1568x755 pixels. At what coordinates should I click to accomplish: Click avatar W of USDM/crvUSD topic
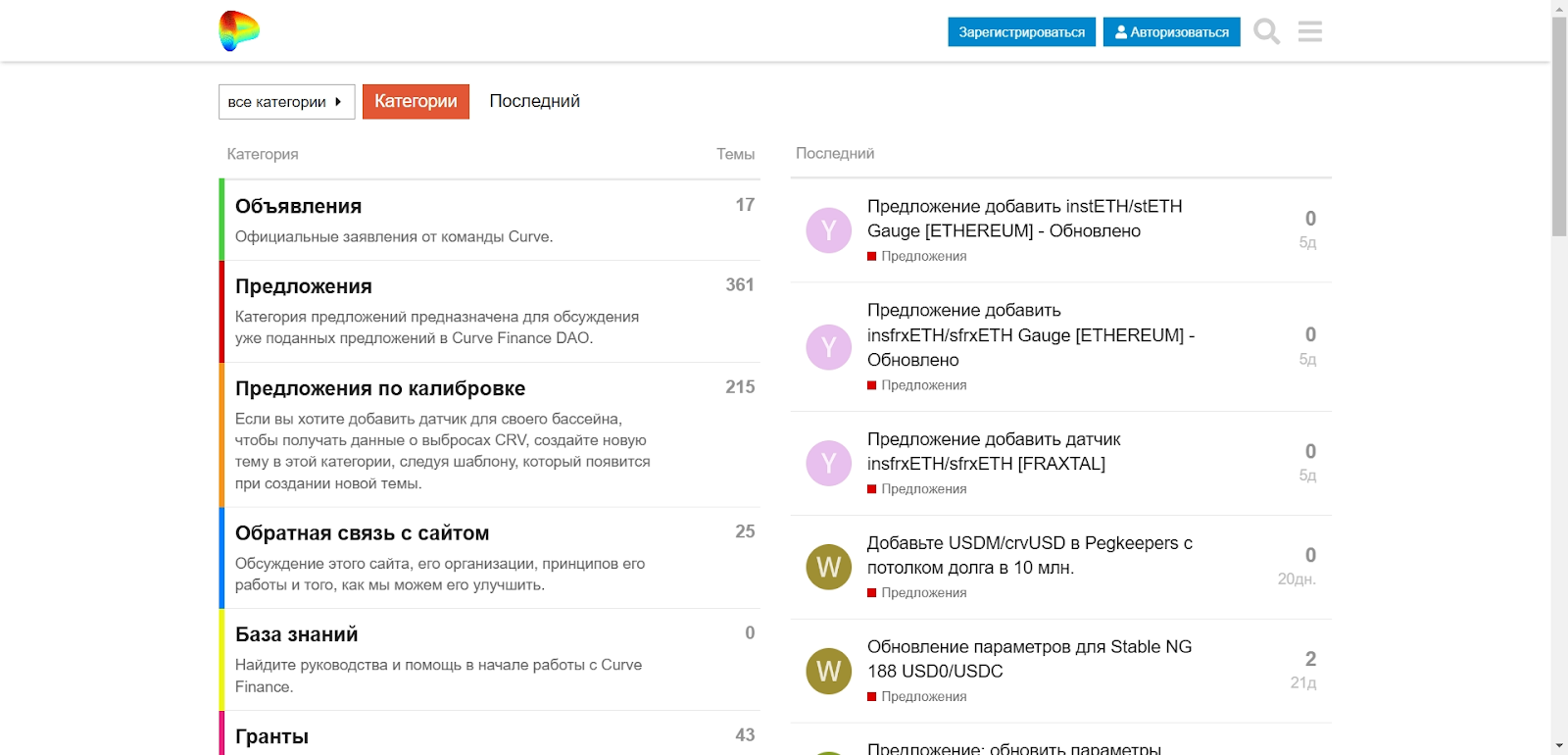pyautogui.click(x=829, y=567)
